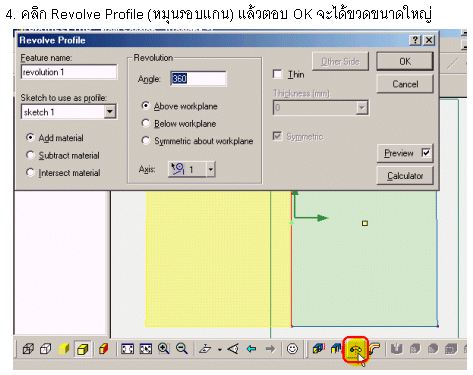Click the magnifier zoom in icon
This screenshot has height=375, width=473.
pos(164,349)
